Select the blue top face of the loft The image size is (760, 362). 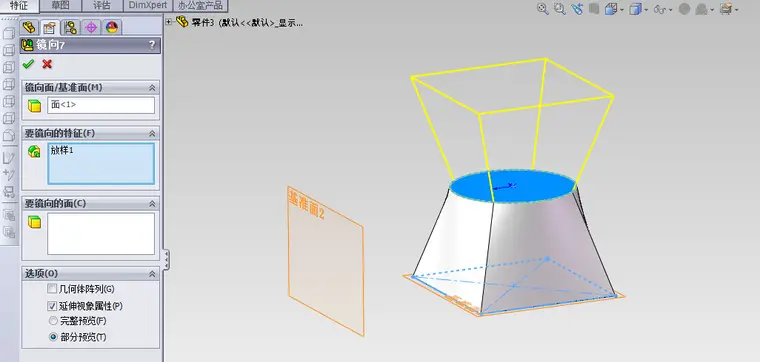click(512, 186)
